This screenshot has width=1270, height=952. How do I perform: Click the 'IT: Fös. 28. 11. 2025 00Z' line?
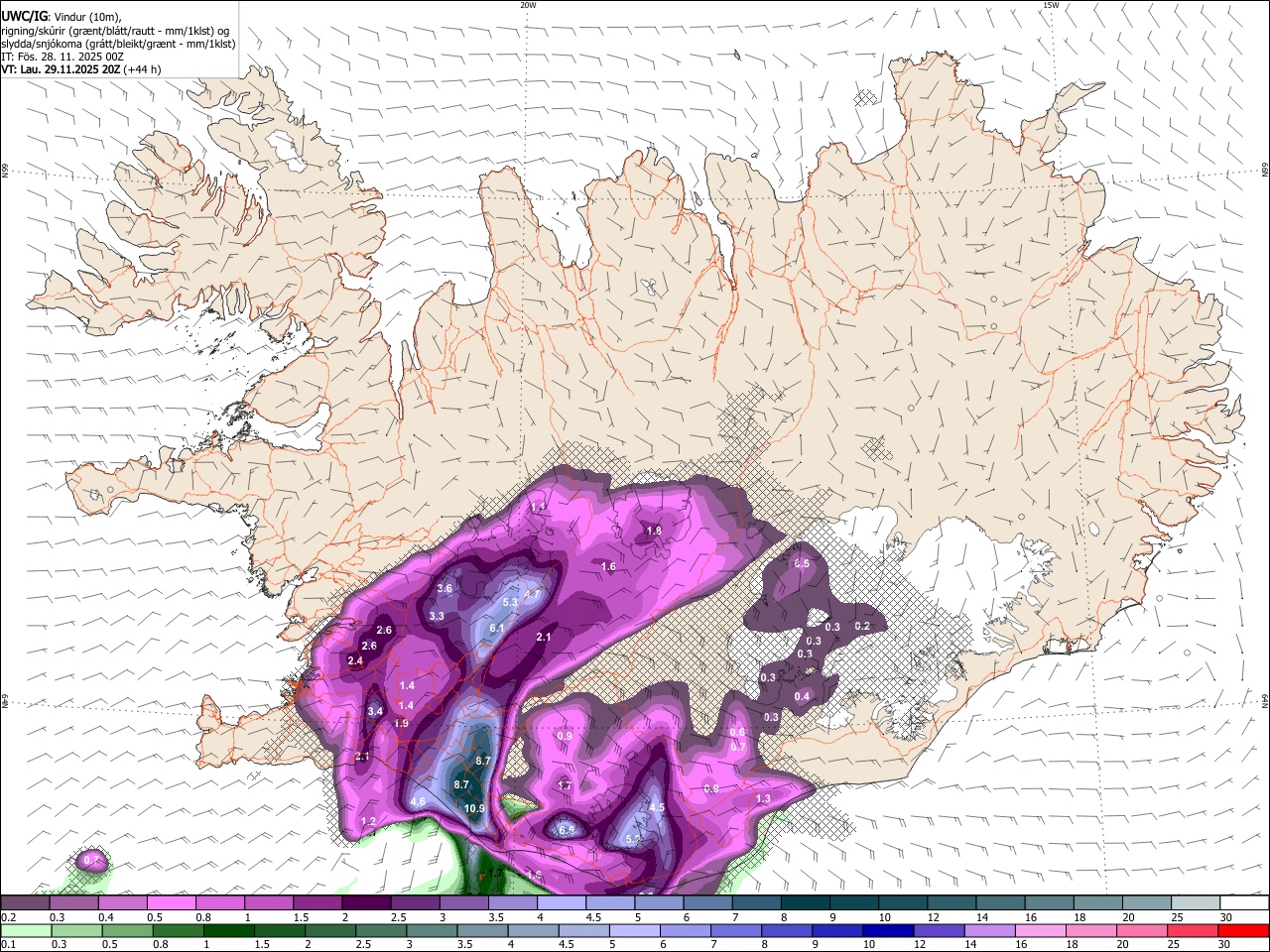(63, 57)
